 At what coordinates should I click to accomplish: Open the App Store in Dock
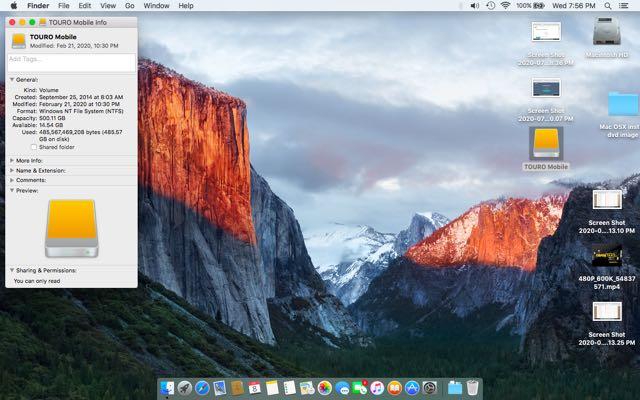pyautogui.click(x=412, y=387)
